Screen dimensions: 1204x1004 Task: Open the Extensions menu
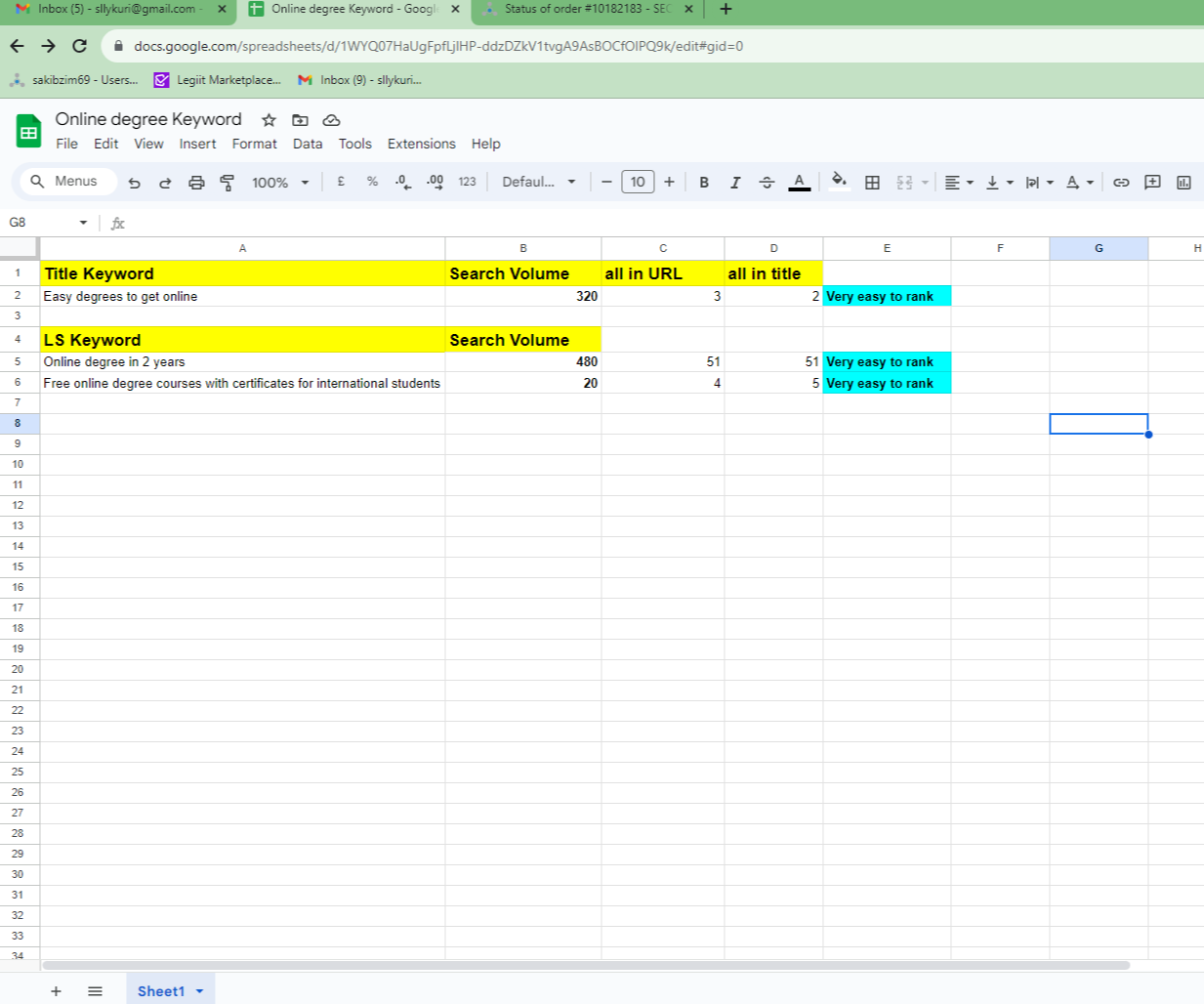pyautogui.click(x=421, y=144)
